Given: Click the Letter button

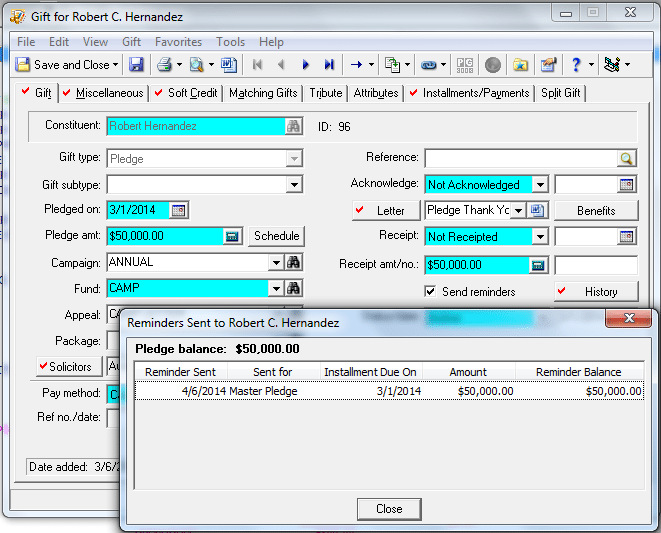Looking at the screenshot, I should click(x=386, y=210).
